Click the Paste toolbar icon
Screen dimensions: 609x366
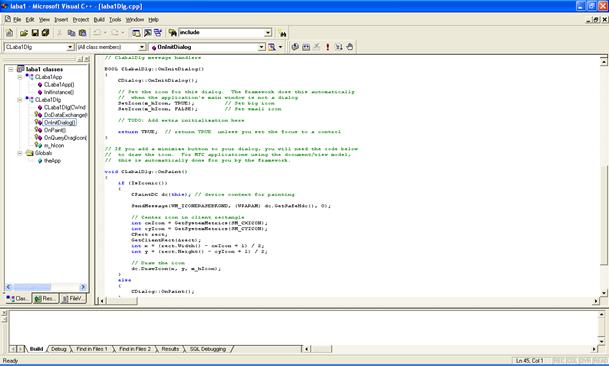[82, 33]
